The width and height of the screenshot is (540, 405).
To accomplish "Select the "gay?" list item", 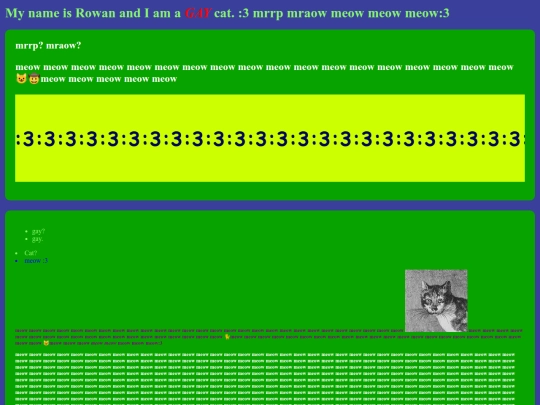I will [38, 231].
